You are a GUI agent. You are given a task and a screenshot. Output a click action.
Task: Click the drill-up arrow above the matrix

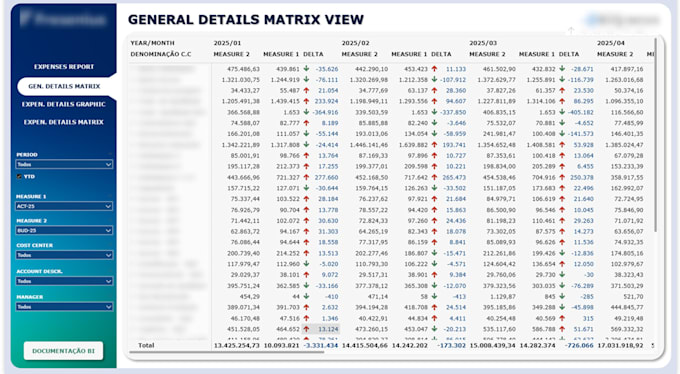tap(571, 30)
